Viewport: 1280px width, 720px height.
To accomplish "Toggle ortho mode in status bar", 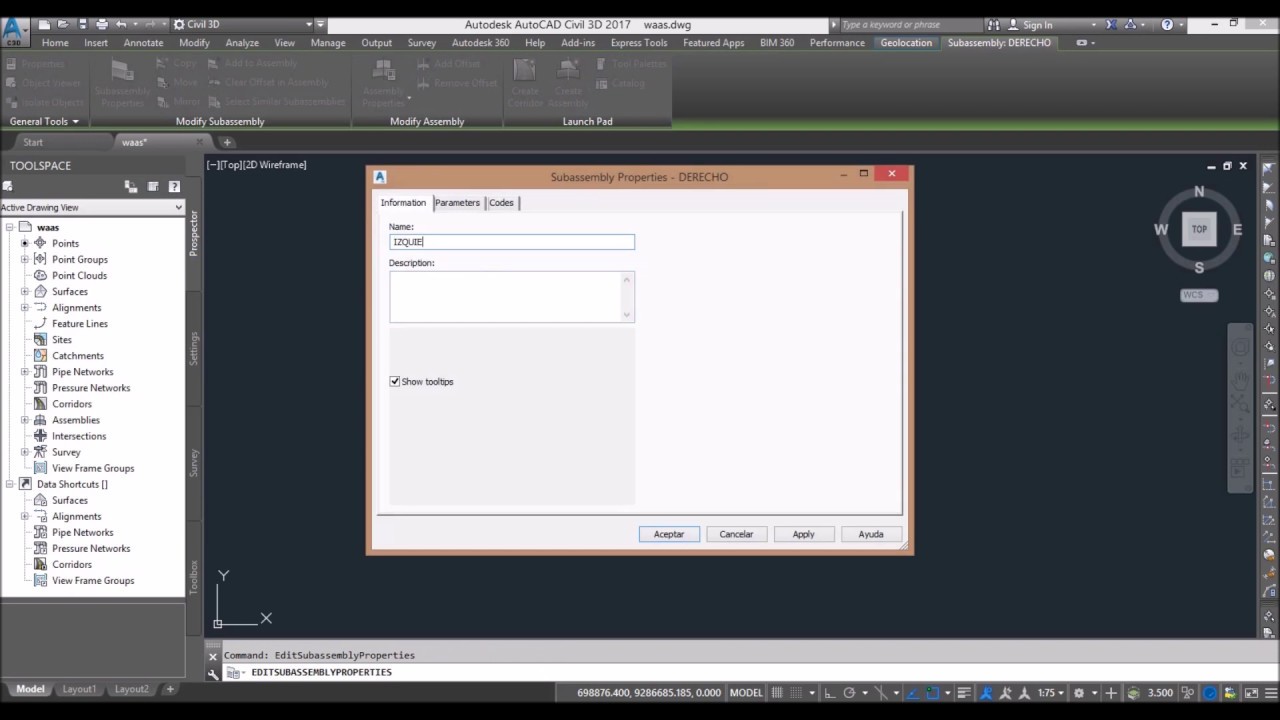I will pos(830,693).
